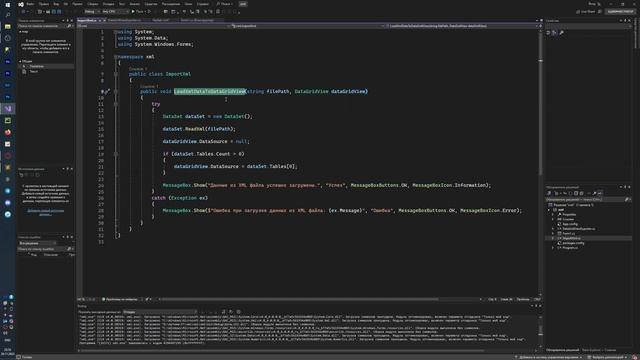Open the member navigation dropdown with LoadXmlDataToDataGridView

tap(462, 26)
